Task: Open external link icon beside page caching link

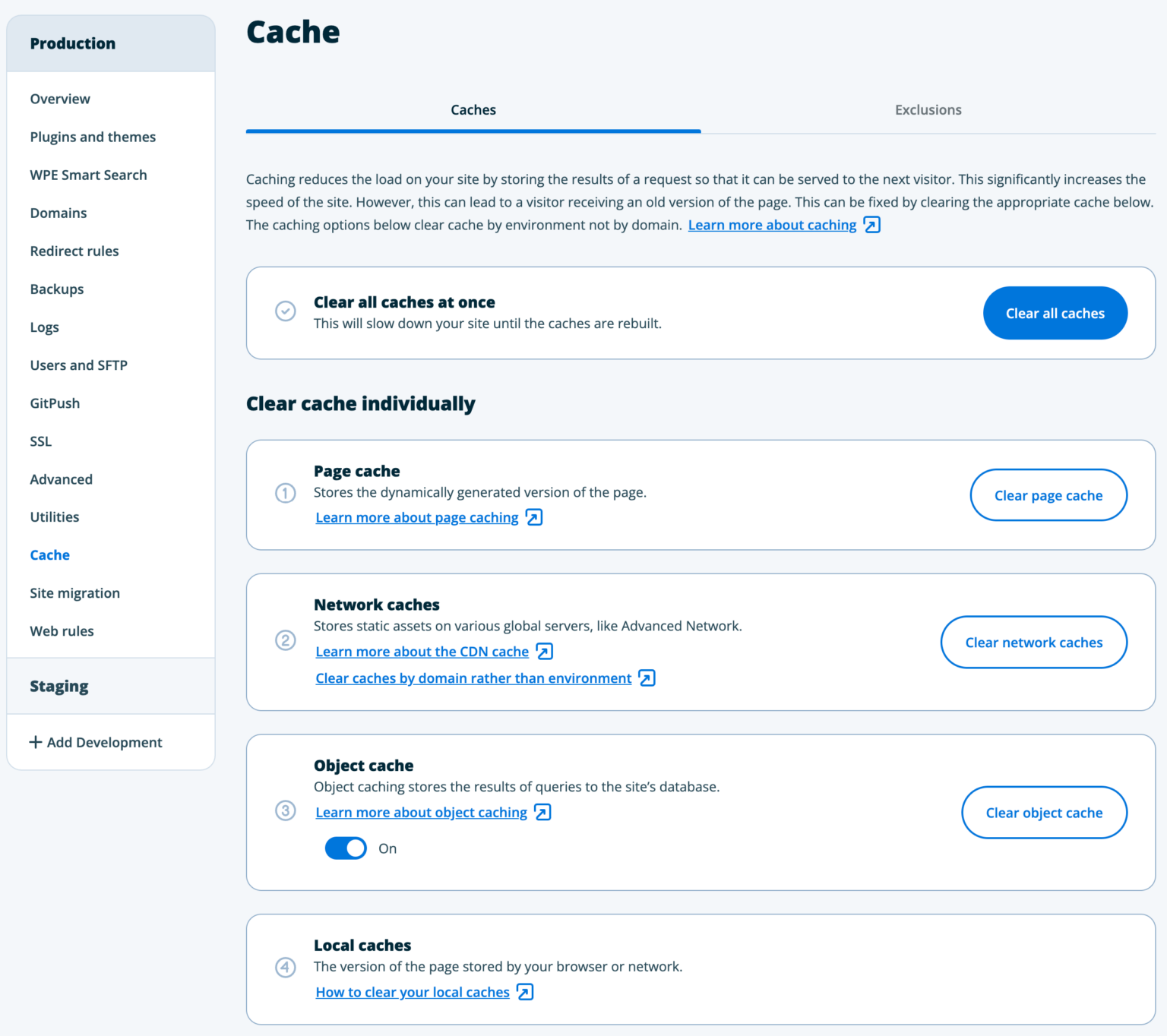Action: (534, 517)
